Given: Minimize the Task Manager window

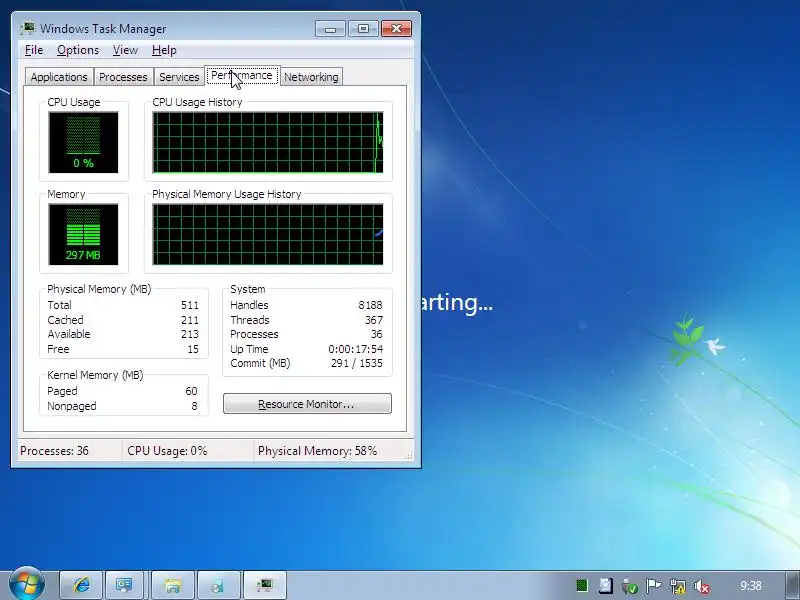Looking at the screenshot, I should 330,29.
